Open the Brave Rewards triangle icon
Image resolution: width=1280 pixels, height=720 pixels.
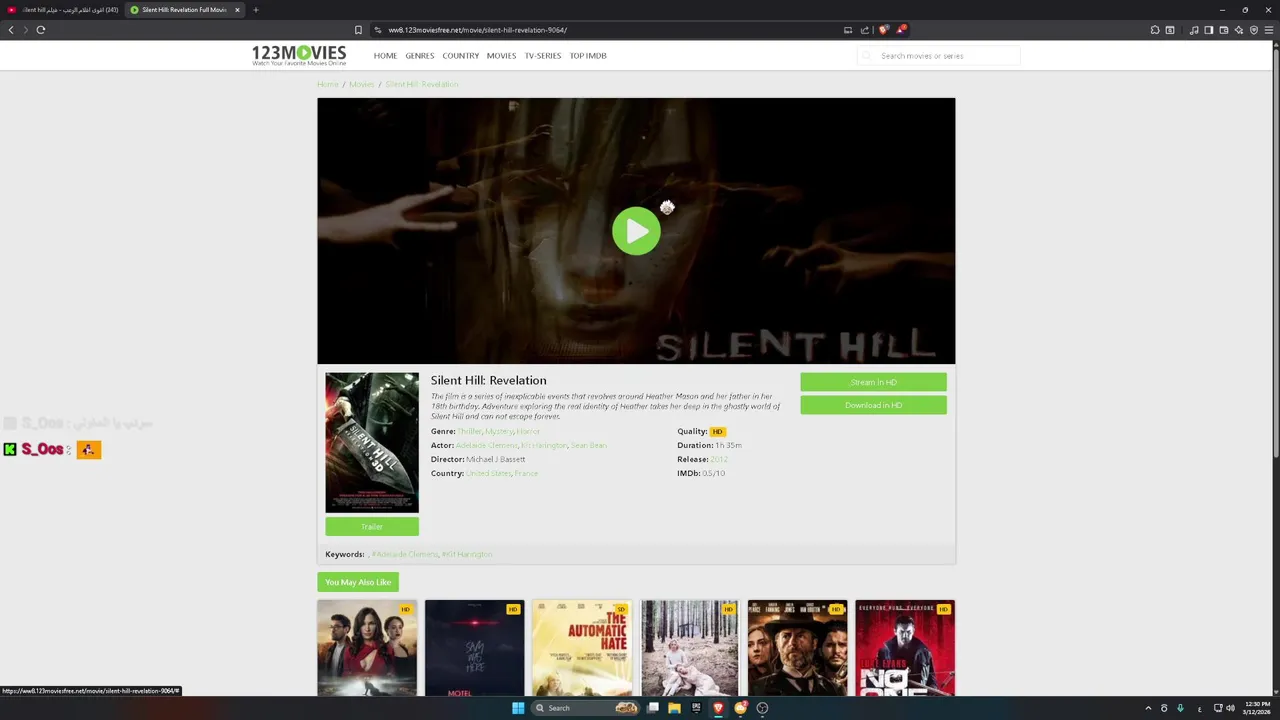coord(901,30)
